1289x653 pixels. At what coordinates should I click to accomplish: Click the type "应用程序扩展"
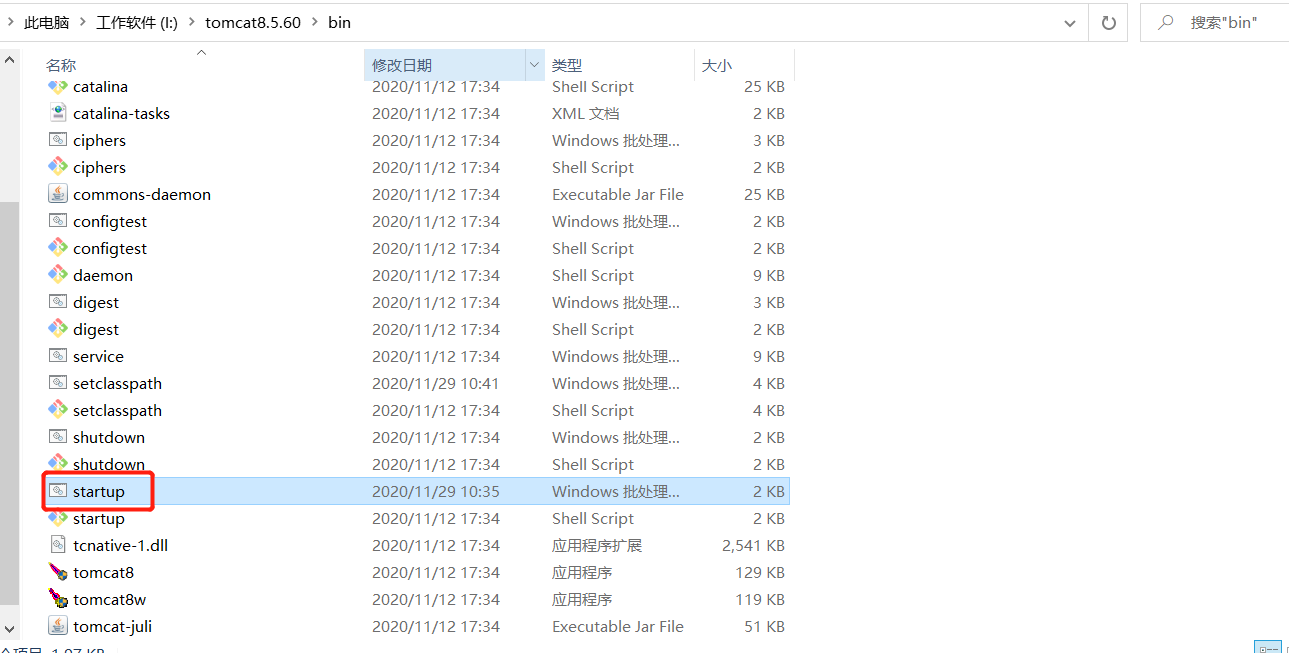coord(597,545)
